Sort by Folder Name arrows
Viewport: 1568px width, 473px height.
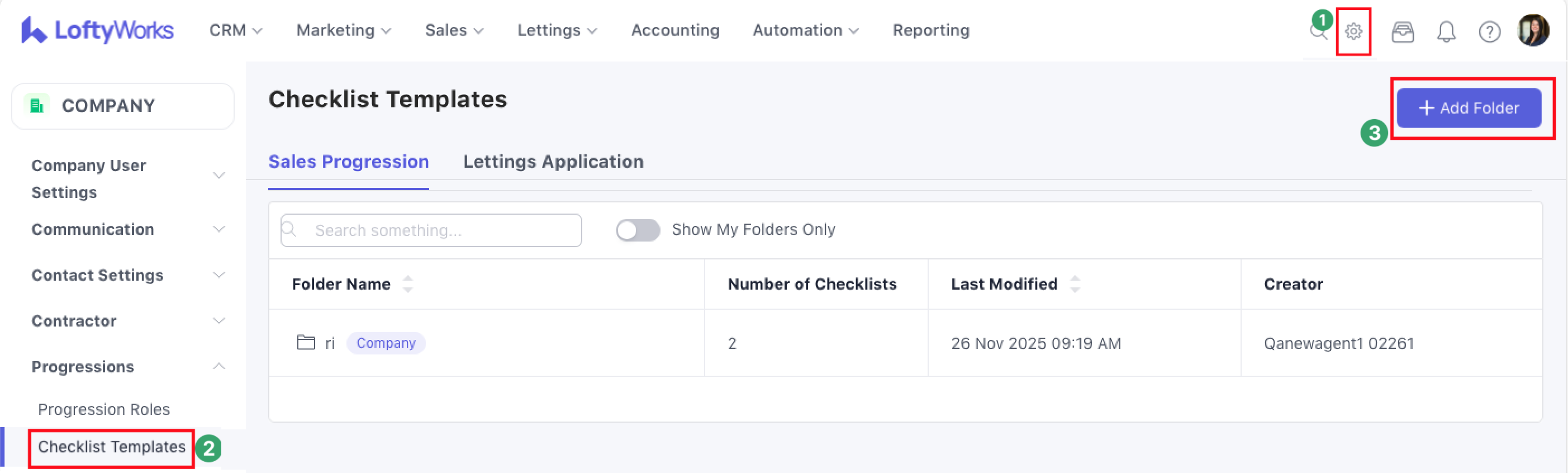tap(408, 283)
